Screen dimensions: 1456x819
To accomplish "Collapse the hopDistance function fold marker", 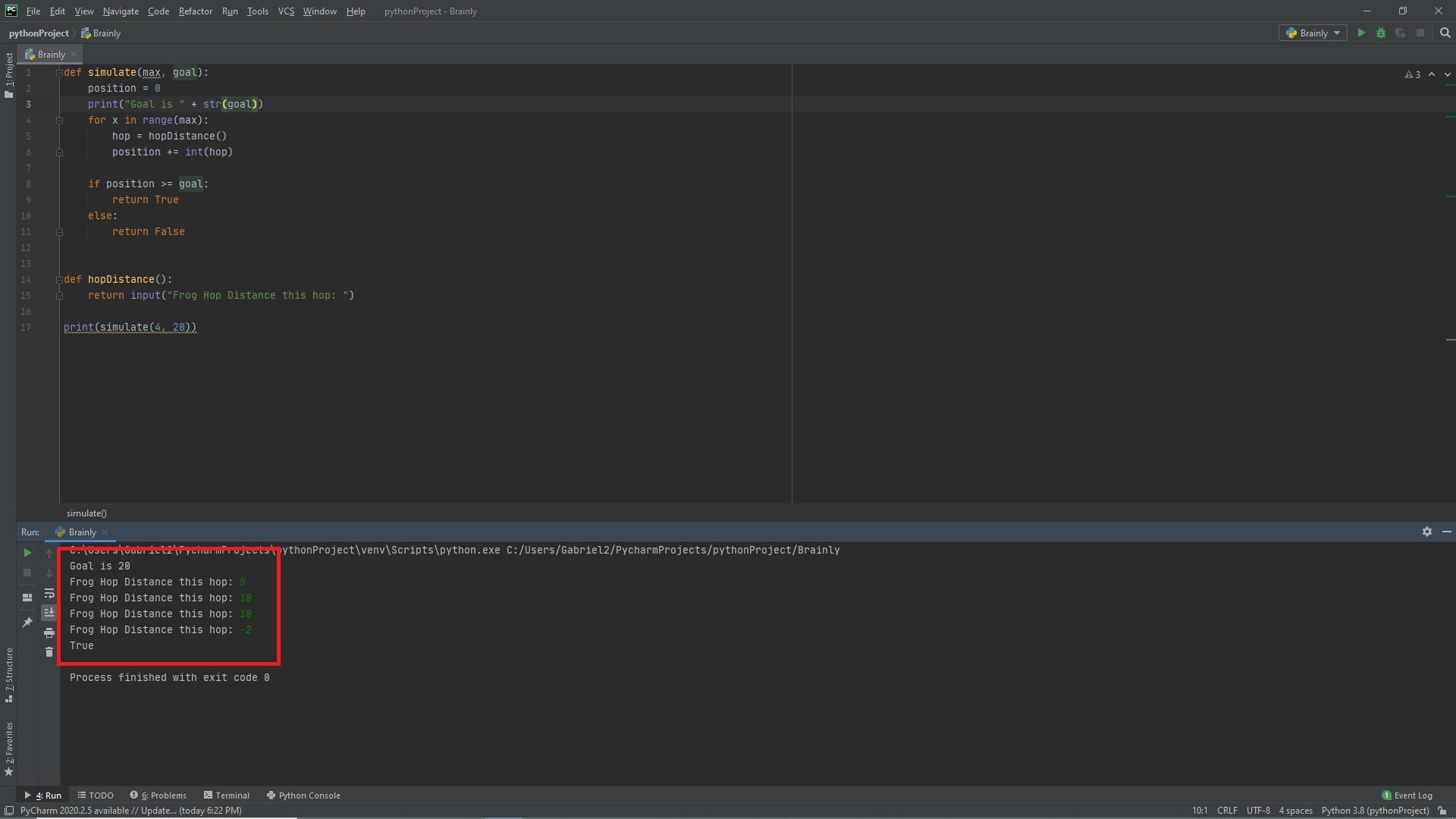I will (x=59, y=280).
